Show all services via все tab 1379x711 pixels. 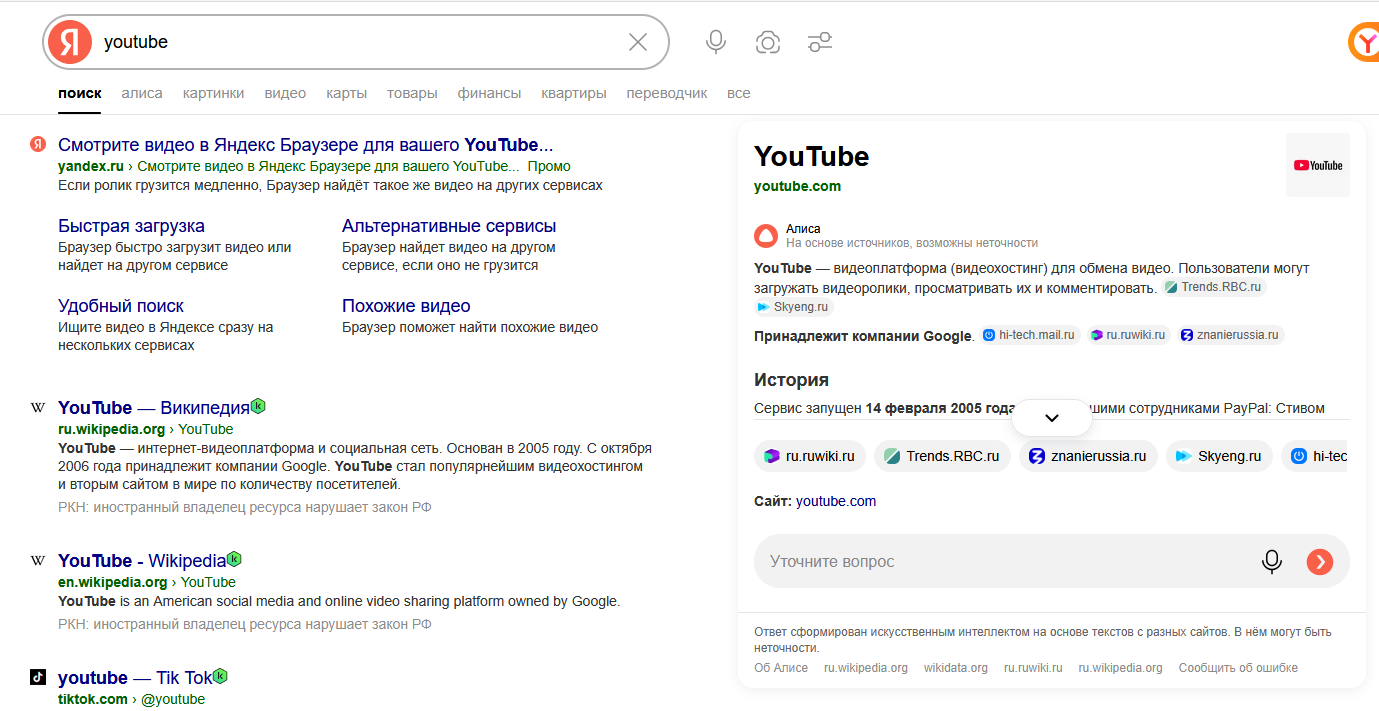tap(738, 93)
